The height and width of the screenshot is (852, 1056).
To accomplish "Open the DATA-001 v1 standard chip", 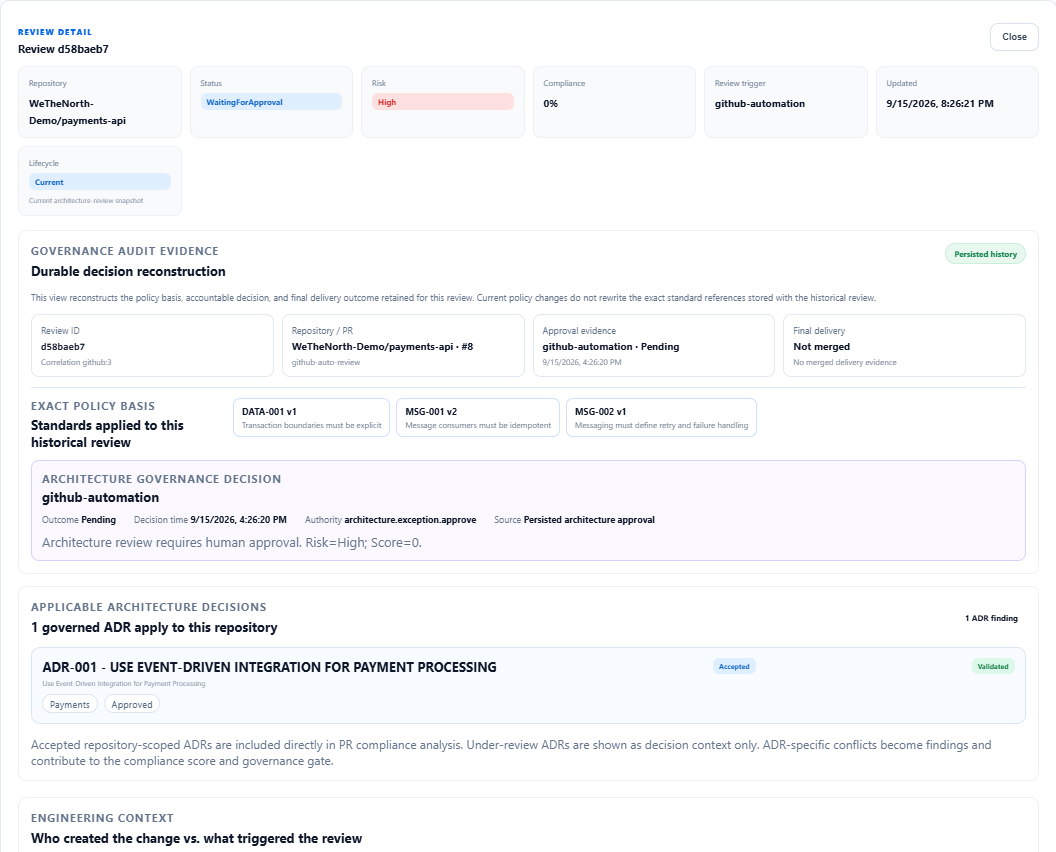I will tap(311, 418).
